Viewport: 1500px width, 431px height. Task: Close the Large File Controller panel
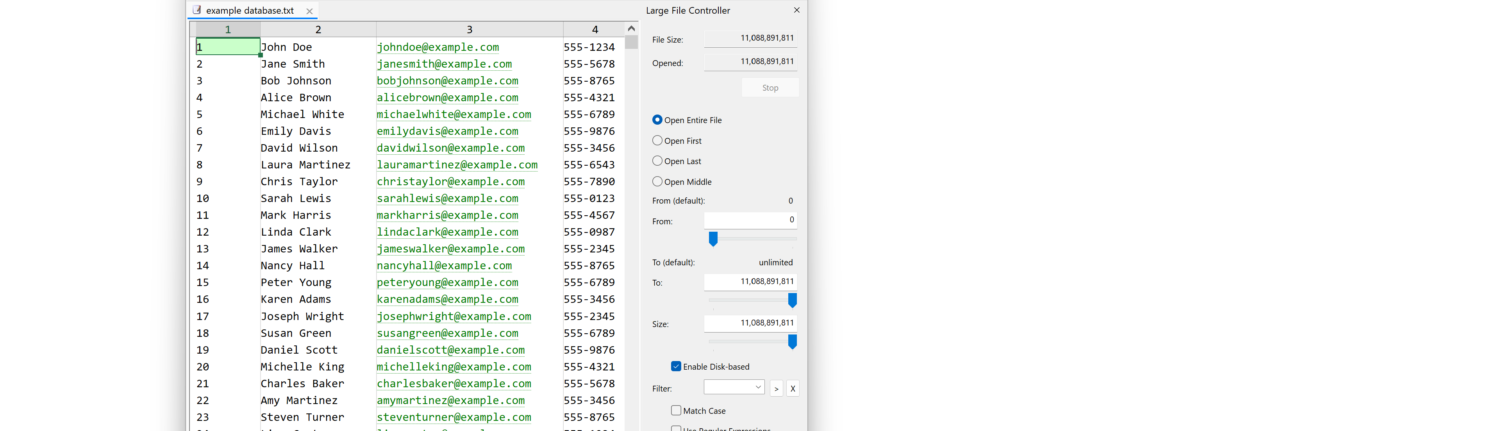[x=796, y=10]
